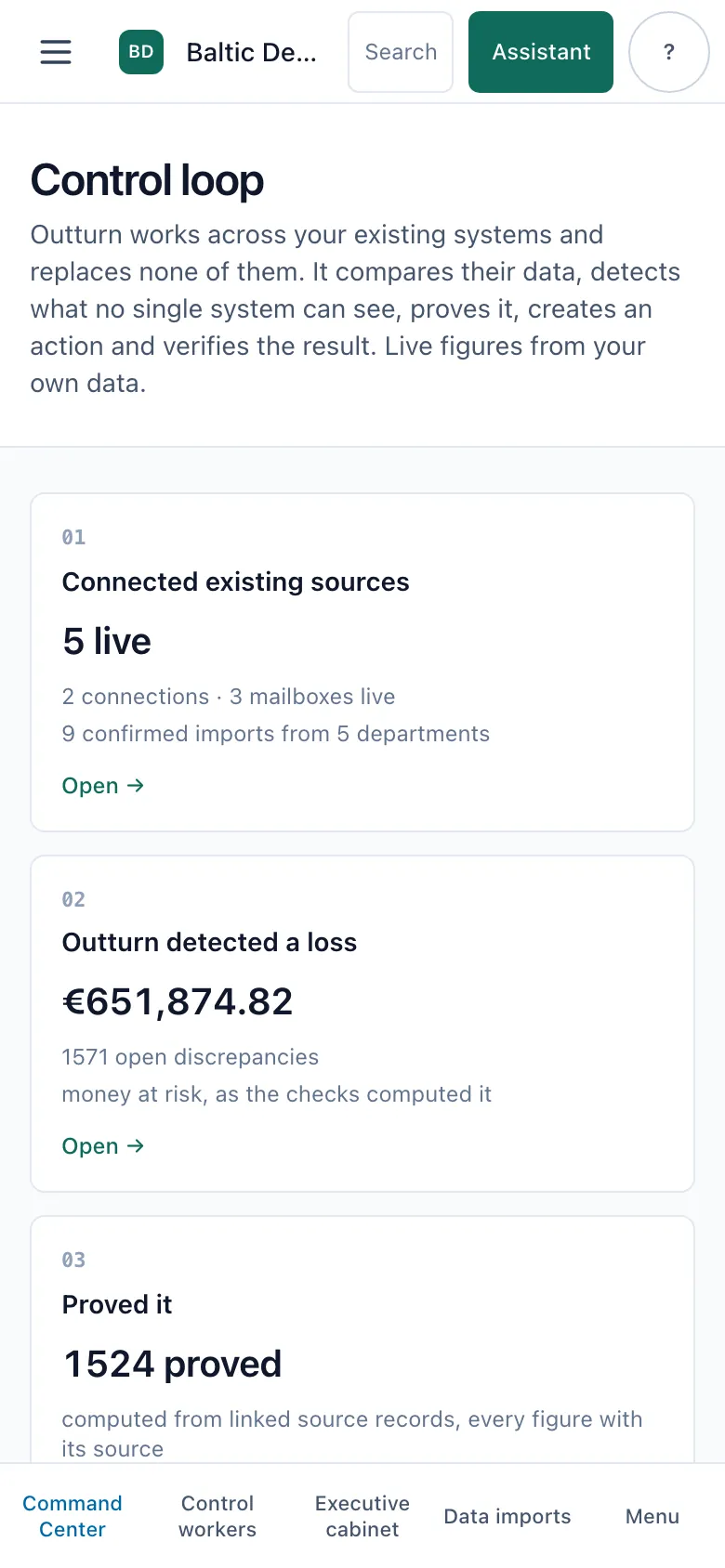
Task: Open the bottom Menu tab
Action: [652, 1516]
